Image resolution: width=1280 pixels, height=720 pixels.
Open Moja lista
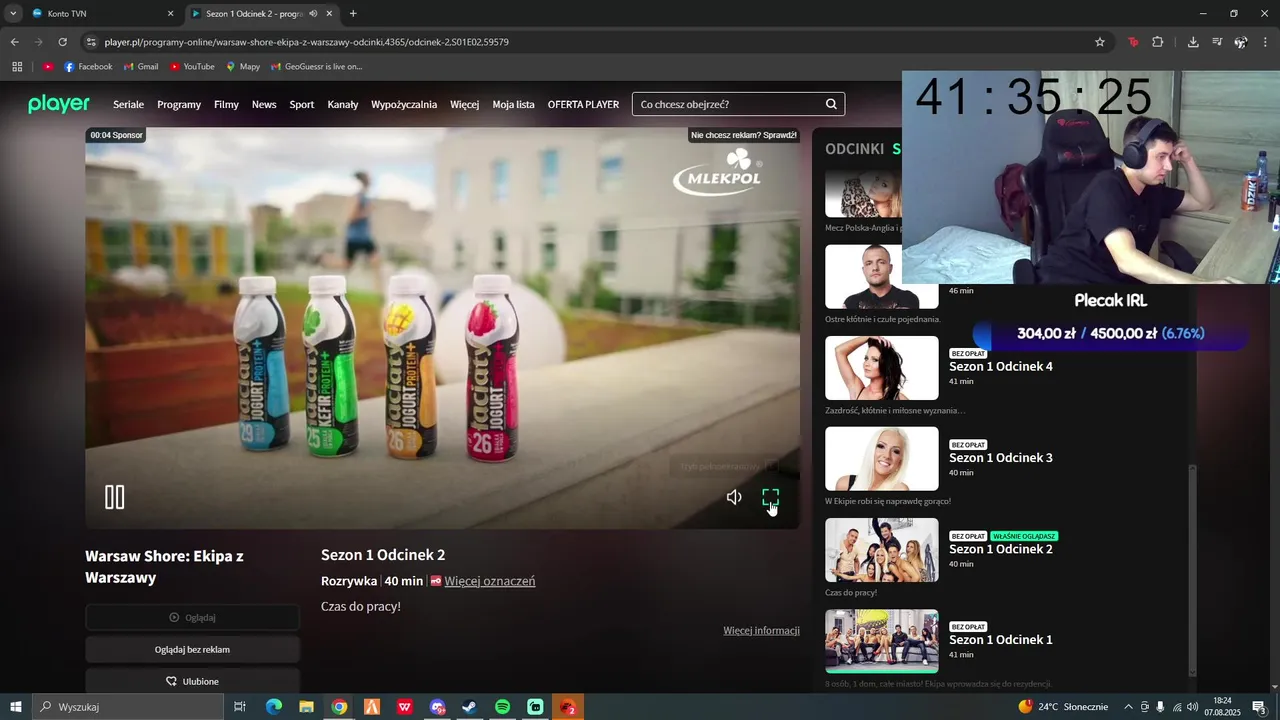(x=513, y=104)
